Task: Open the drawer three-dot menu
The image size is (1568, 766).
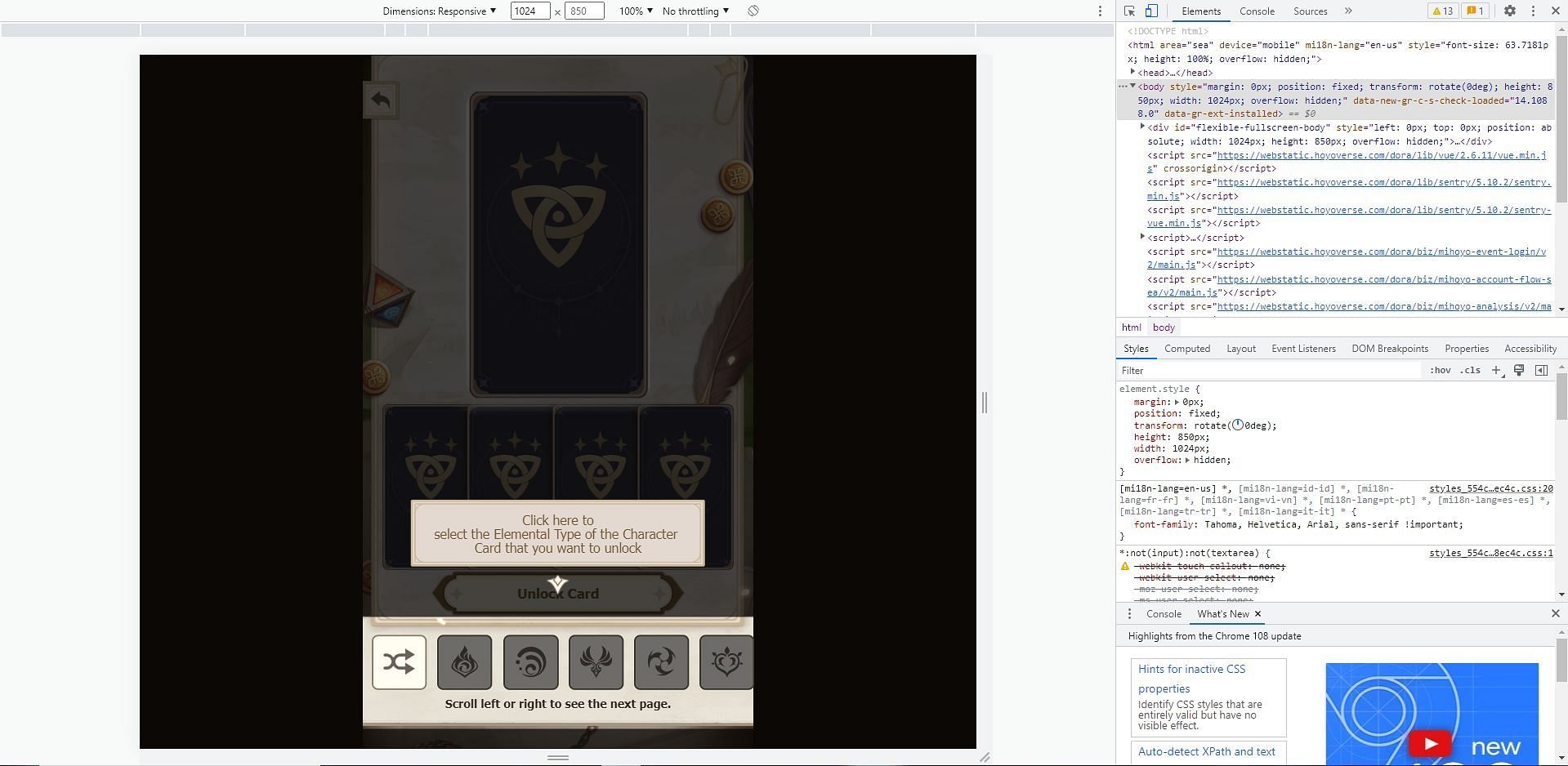Action: [1129, 614]
